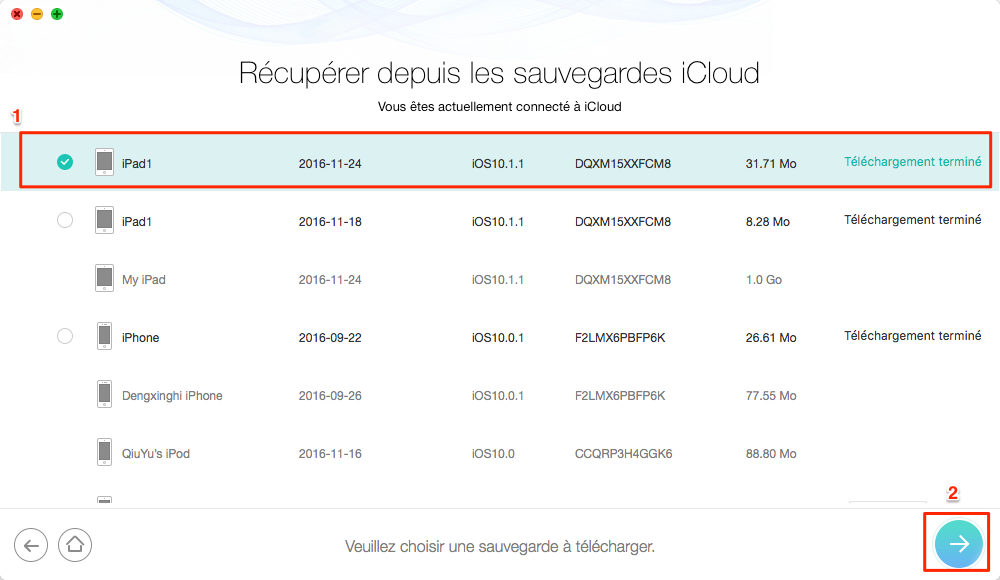The width and height of the screenshot is (1000, 580).
Task: Click turquoise 'Téléchargement terminé' on first row
Action: pyautogui.click(x=913, y=162)
